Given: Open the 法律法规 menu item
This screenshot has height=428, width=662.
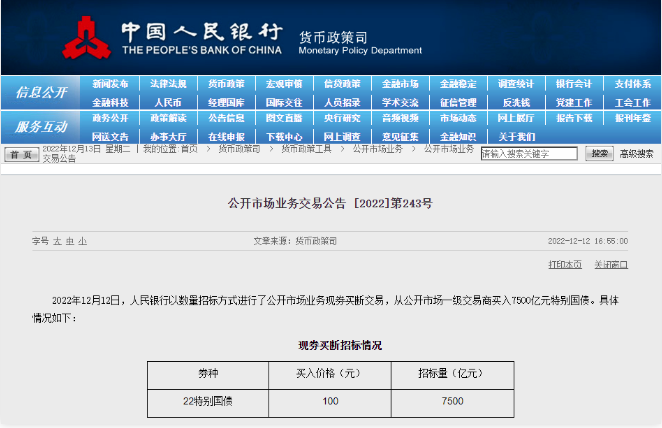Looking at the screenshot, I should (x=168, y=84).
